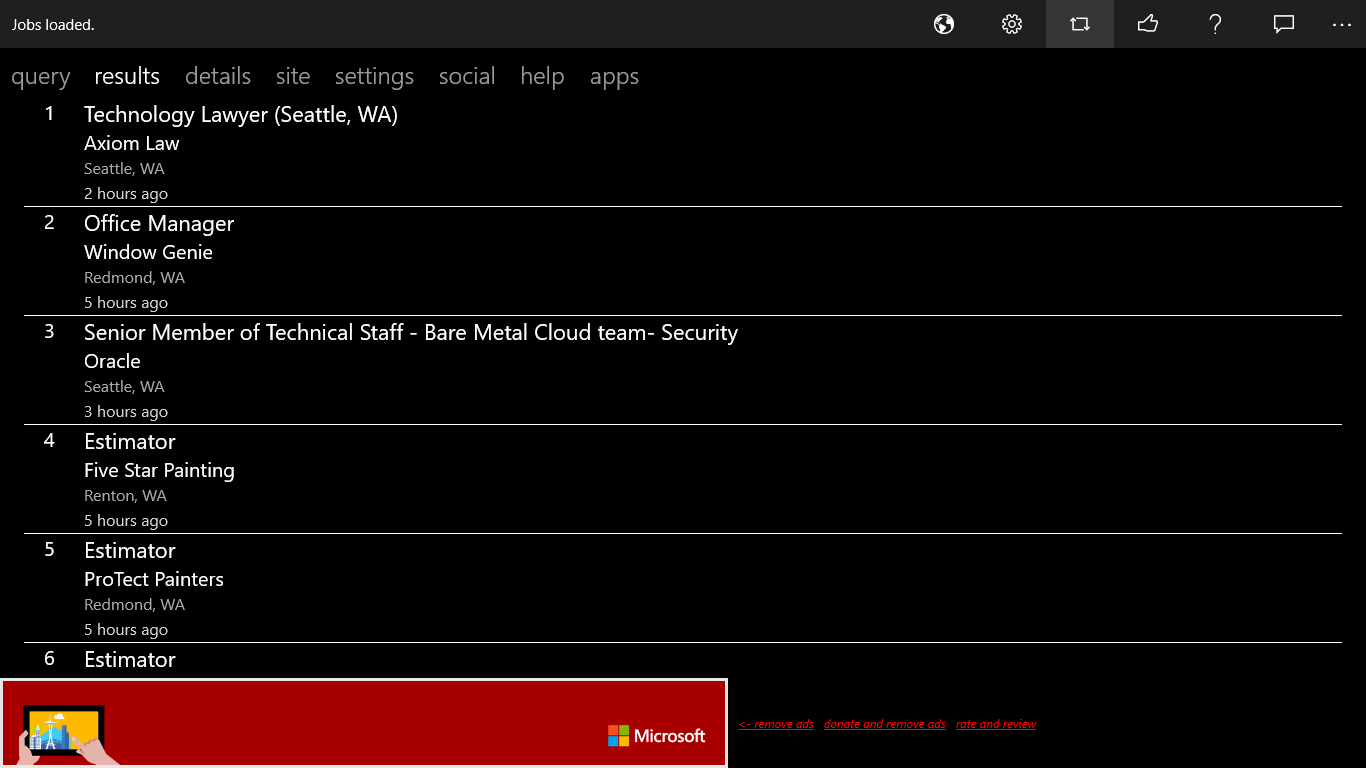This screenshot has height=768, width=1366.
Task: Switch to the query tab
Action: pos(41,77)
